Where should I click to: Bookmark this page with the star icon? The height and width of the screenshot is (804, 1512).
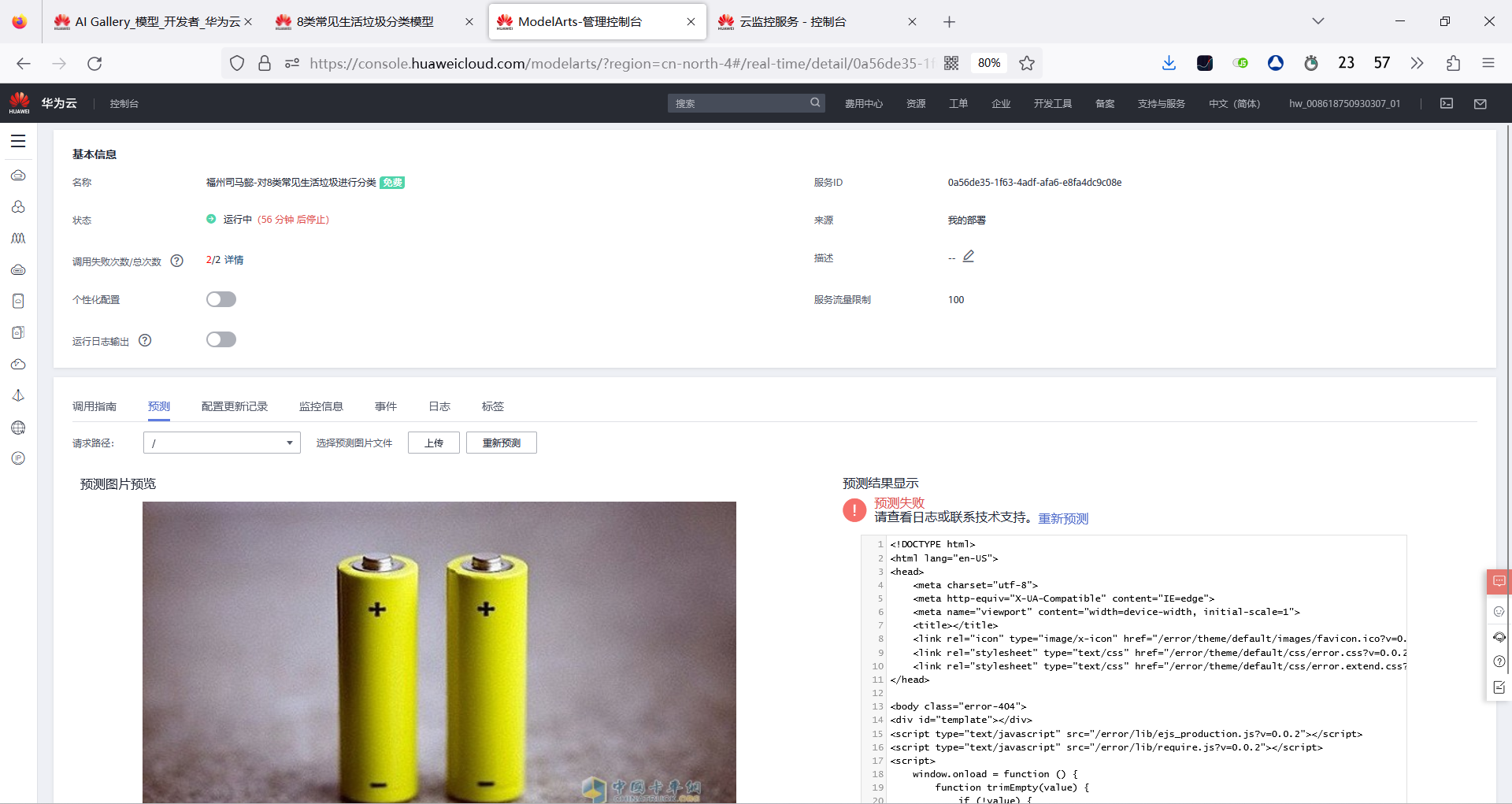coord(1027,63)
